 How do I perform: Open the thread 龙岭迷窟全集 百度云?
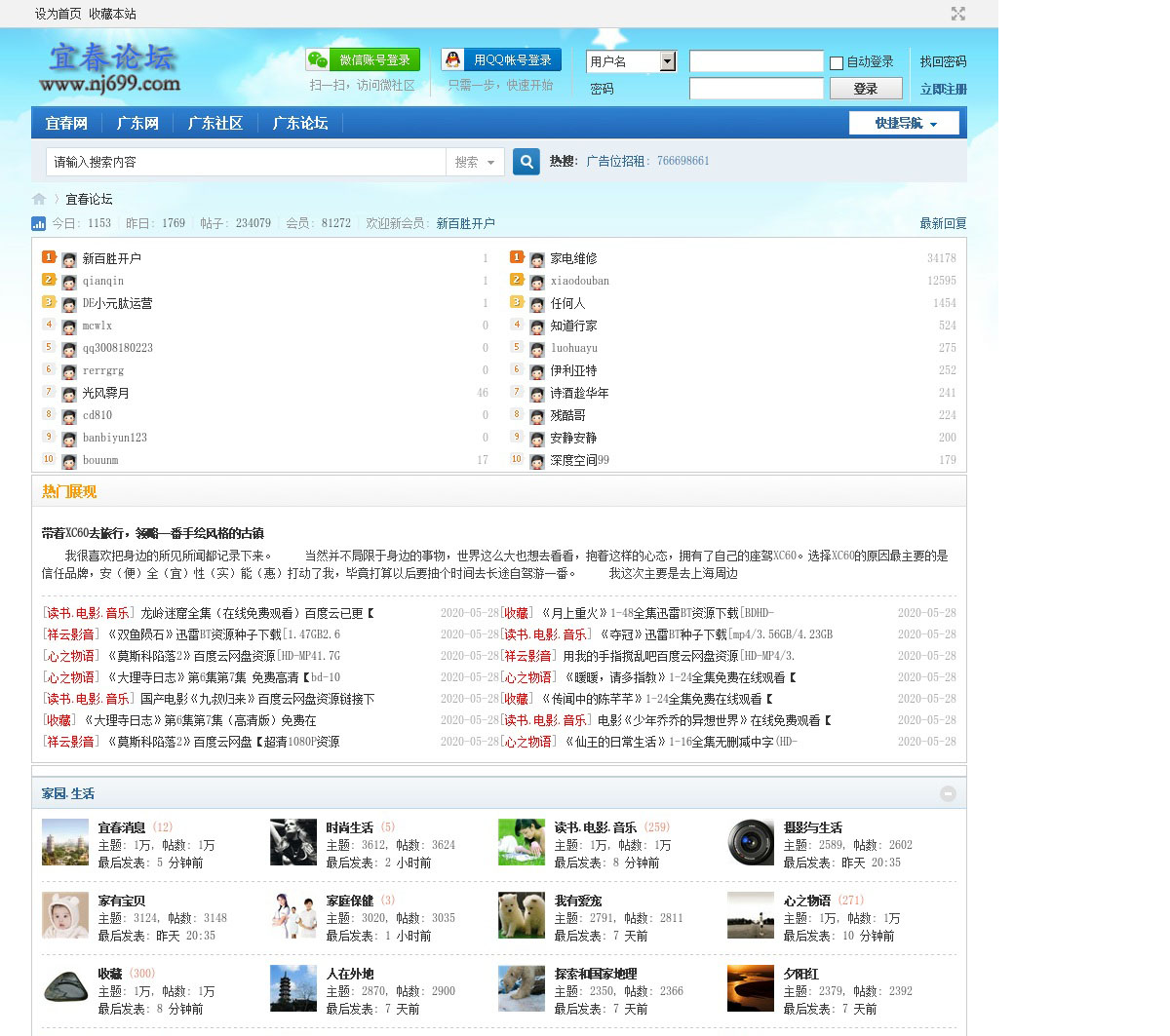[257, 613]
